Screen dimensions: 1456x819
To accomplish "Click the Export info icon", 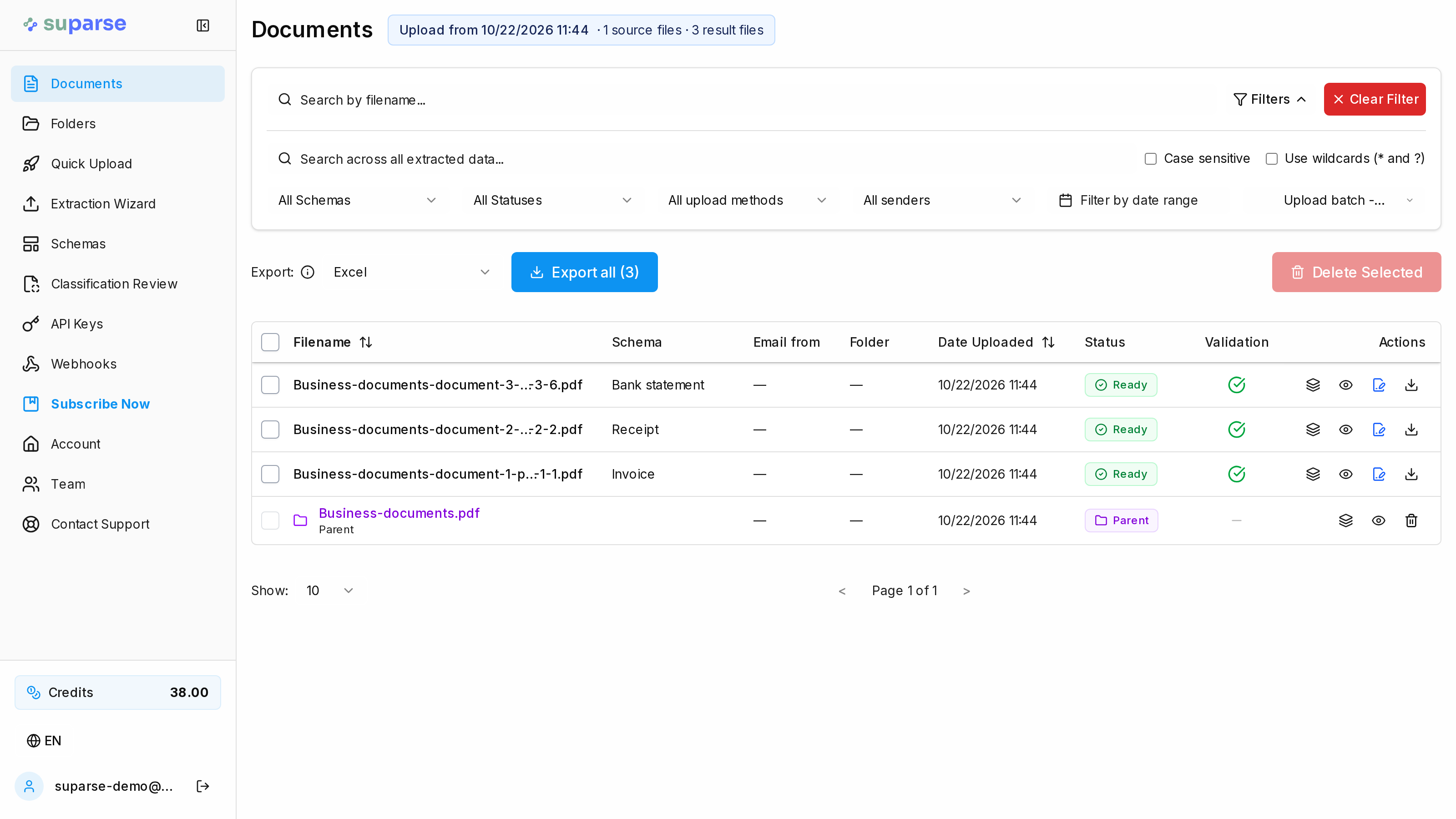I will point(308,273).
